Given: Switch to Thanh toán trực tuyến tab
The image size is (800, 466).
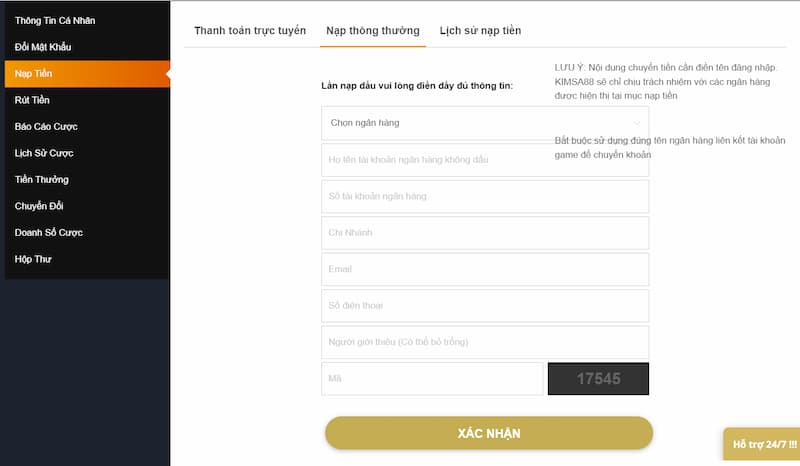Looking at the screenshot, I should point(250,31).
